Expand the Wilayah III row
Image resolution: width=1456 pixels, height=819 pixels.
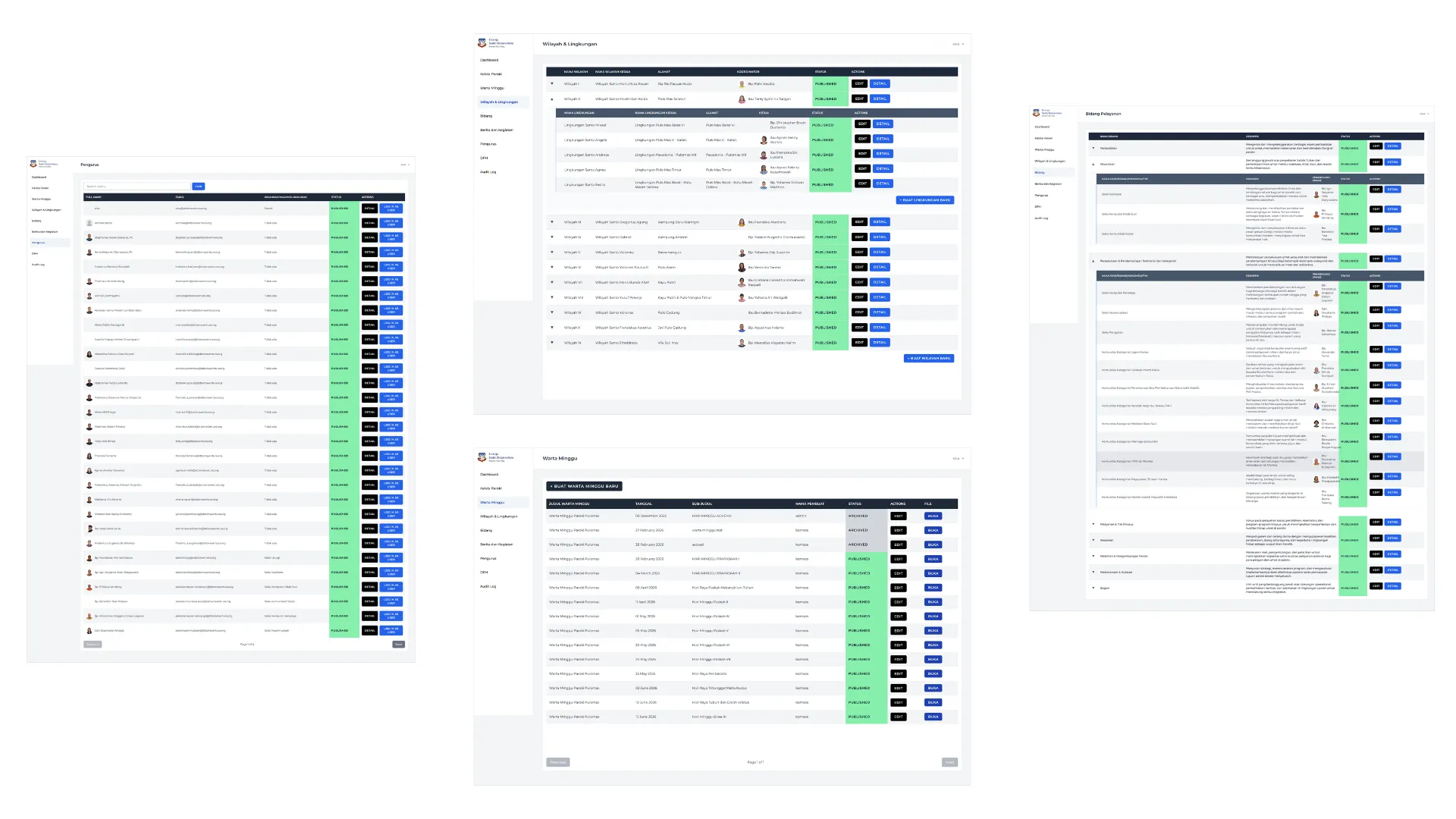point(552,222)
